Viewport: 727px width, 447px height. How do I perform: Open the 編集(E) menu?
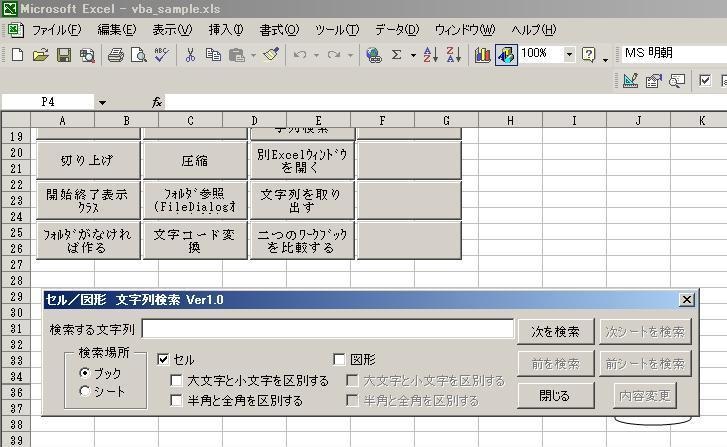(116, 30)
